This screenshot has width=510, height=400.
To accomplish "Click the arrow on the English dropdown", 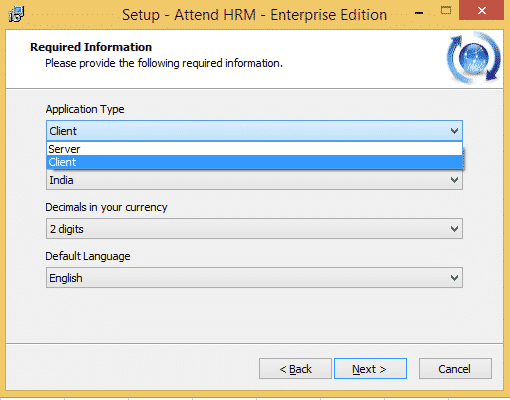I will click(454, 278).
